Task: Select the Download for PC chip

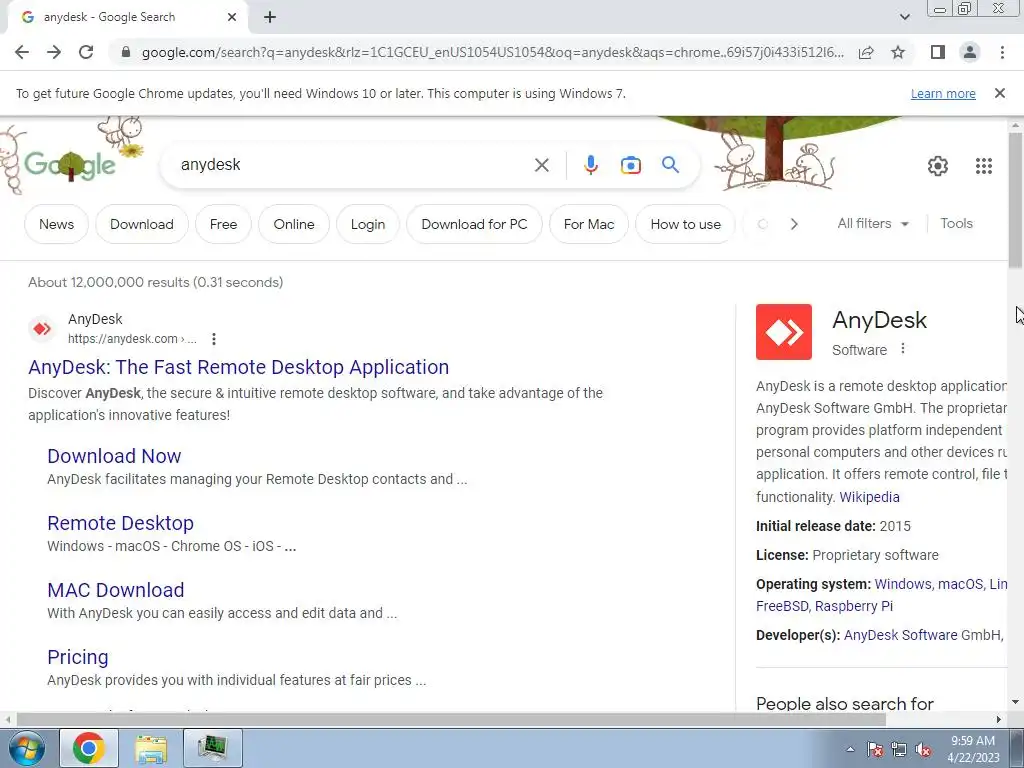Action: click(x=474, y=224)
